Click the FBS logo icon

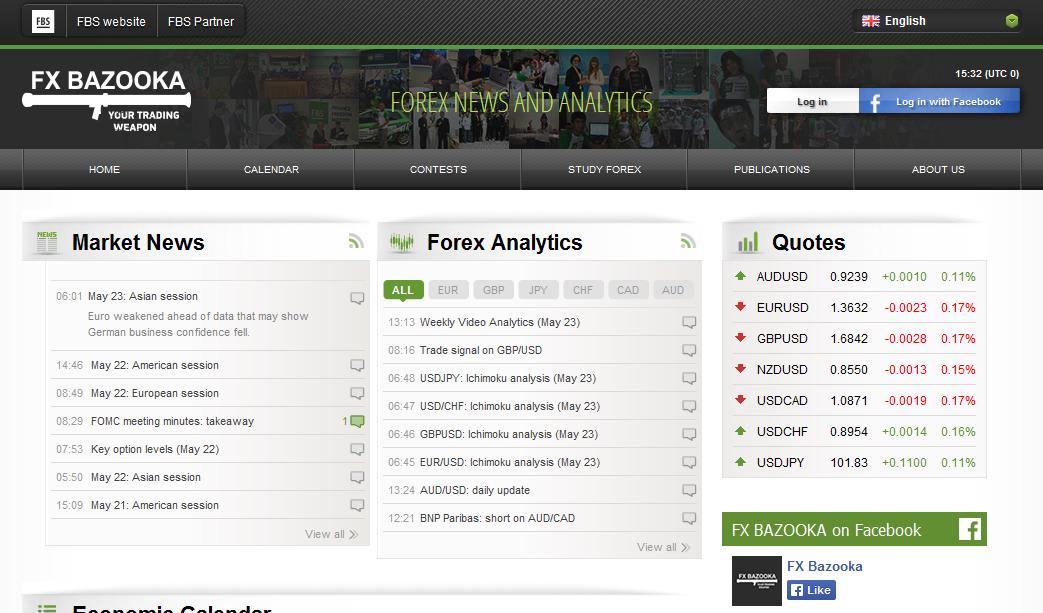(x=43, y=21)
